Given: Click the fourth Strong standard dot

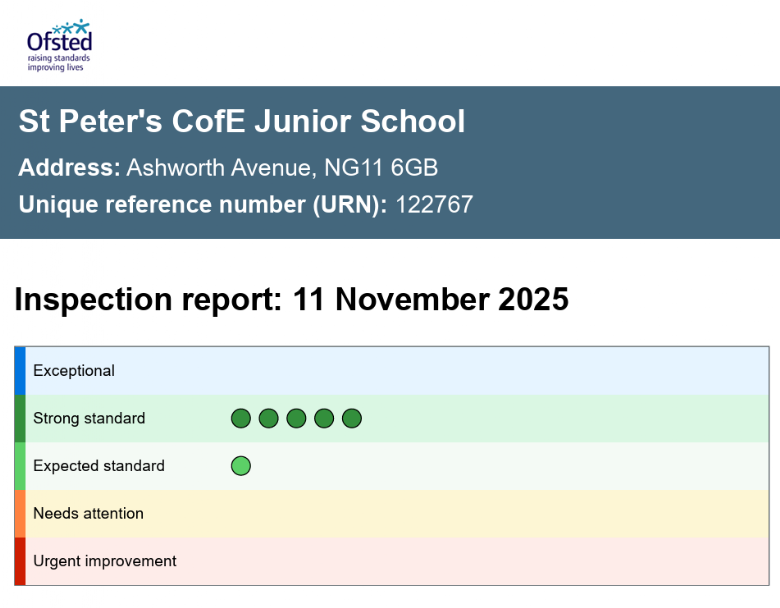Looking at the screenshot, I should pyautogui.click(x=324, y=418).
